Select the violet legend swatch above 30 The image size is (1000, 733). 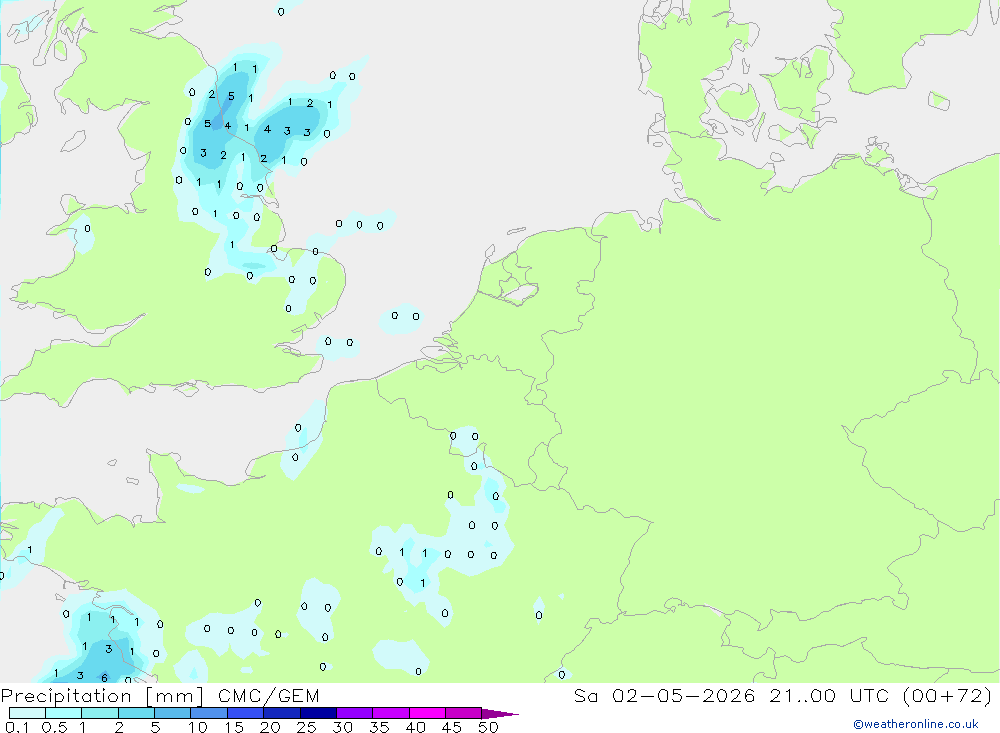coord(355,713)
